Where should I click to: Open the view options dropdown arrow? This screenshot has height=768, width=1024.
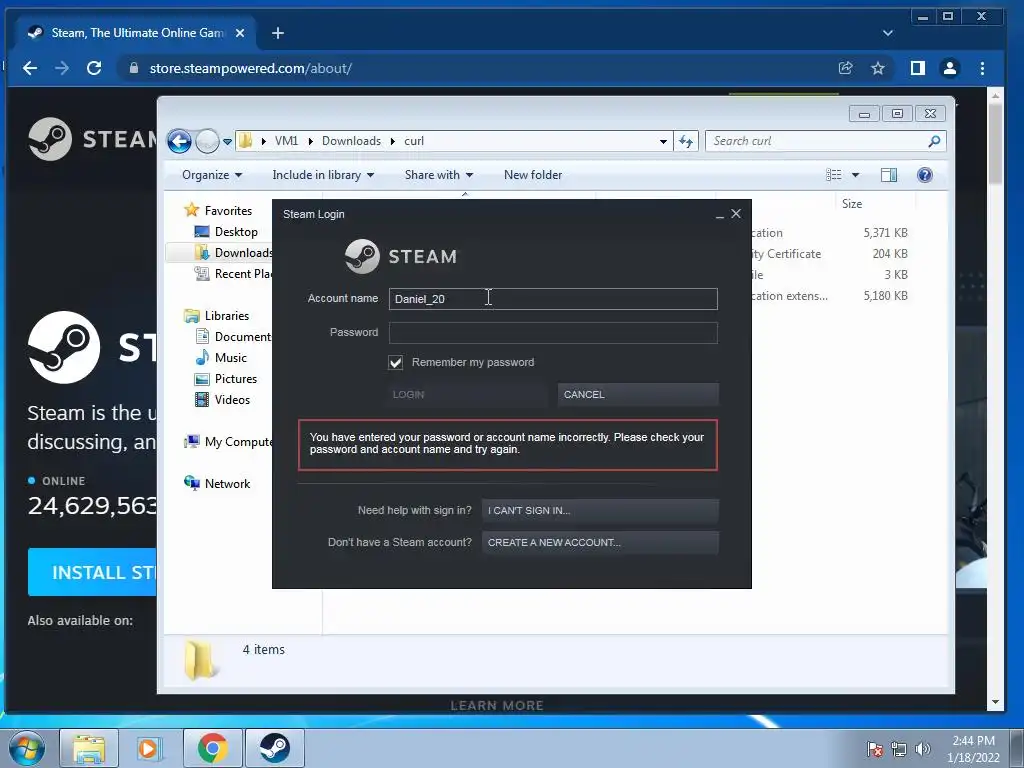[x=856, y=175]
